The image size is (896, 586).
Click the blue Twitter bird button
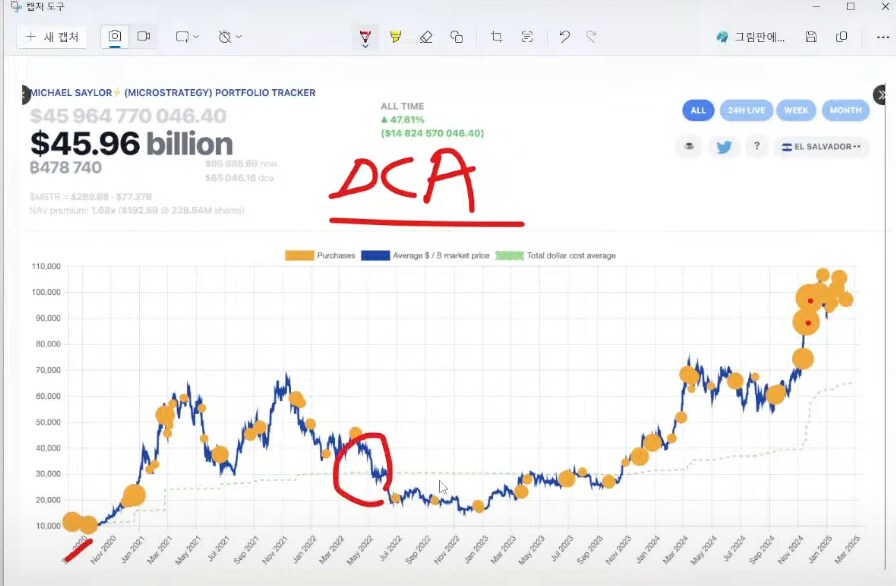723,147
